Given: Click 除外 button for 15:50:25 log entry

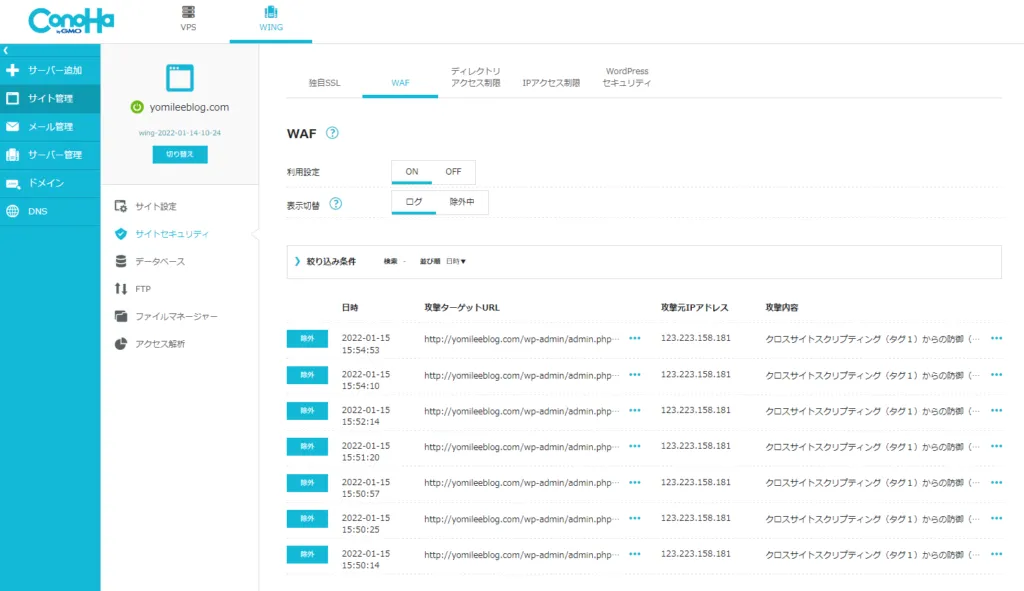Looking at the screenshot, I should pos(307,519).
